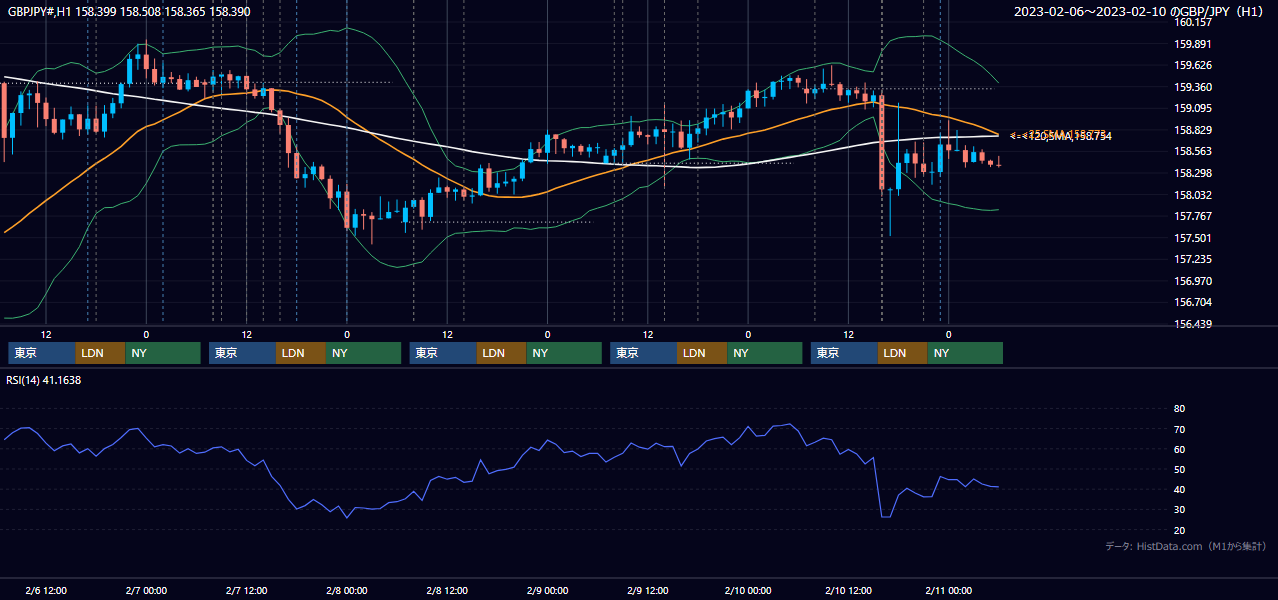Click price level 159.360 on the axis
This screenshot has height=600, width=1278.
1192,87
